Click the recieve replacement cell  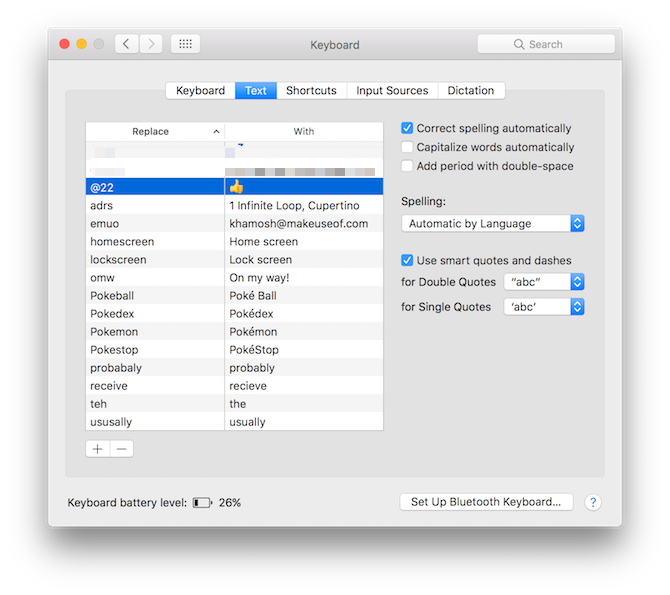click(304, 386)
